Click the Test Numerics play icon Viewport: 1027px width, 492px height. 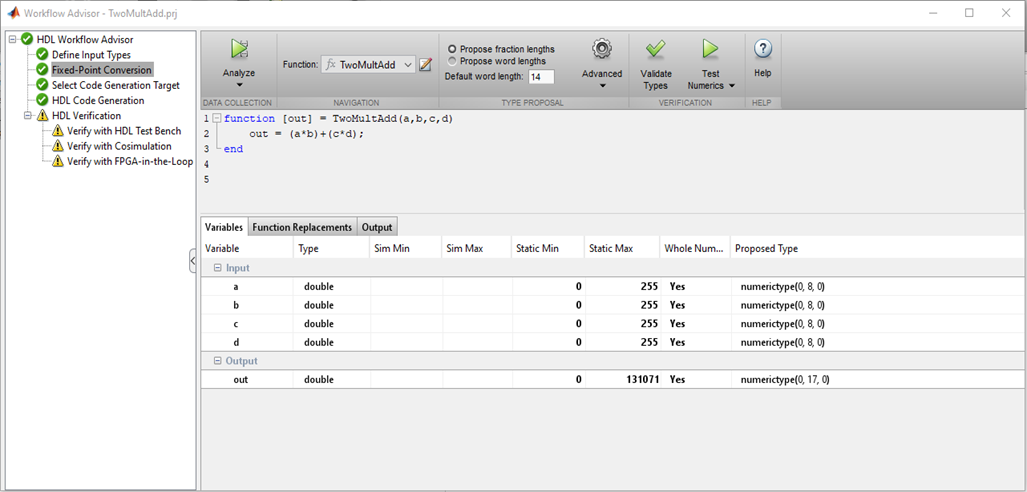click(x=710, y=49)
